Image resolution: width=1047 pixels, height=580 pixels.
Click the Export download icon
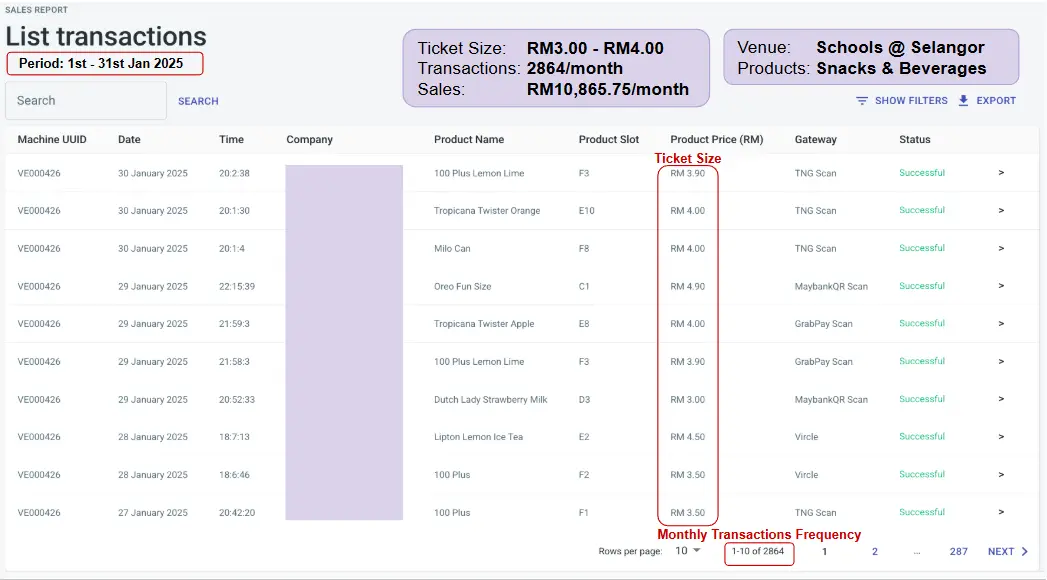point(964,101)
